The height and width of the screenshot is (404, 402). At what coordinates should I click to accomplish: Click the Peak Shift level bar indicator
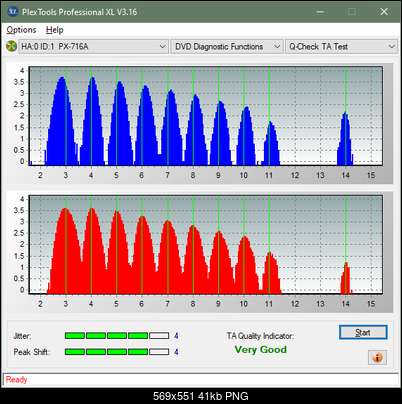(117, 352)
